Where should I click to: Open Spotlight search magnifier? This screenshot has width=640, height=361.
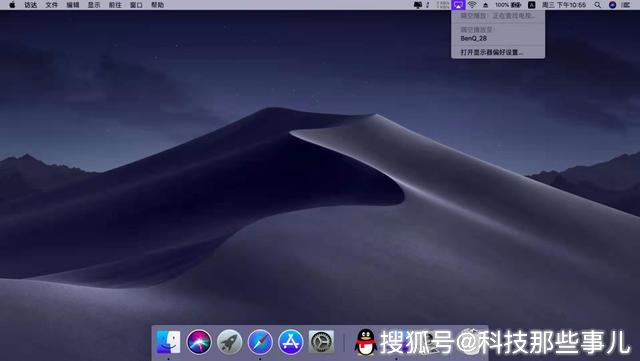click(x=598, y=5)
